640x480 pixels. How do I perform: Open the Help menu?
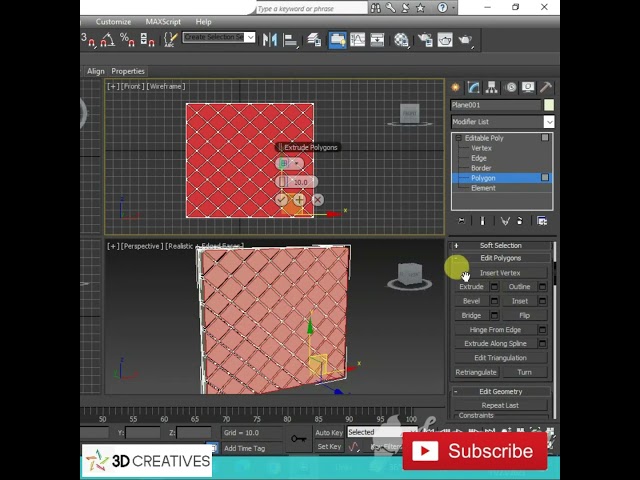203,22
